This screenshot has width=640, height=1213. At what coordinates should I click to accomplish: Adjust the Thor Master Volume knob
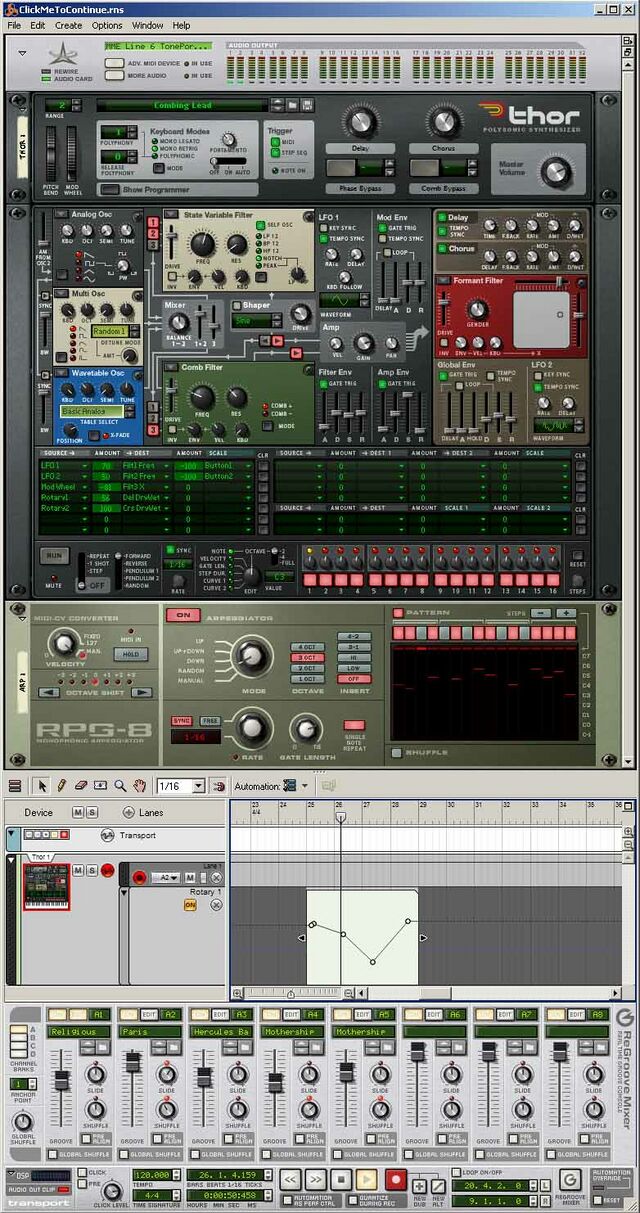pos(558,172)
